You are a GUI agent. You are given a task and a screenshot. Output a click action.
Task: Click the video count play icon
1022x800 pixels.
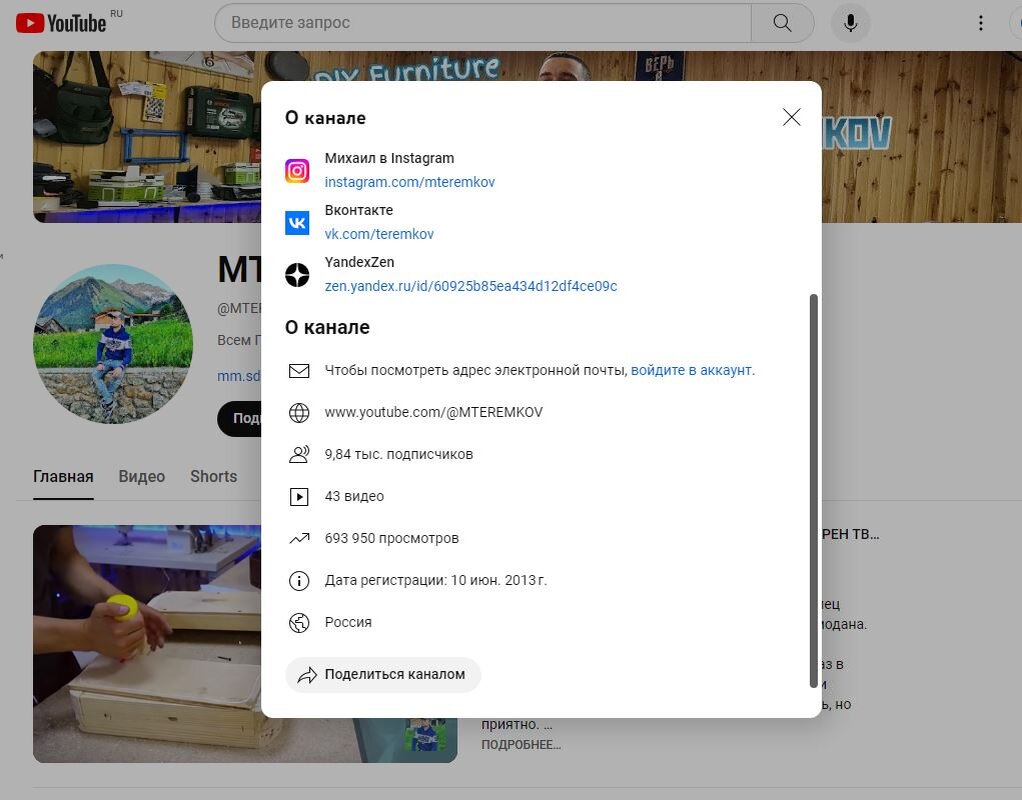299,497
